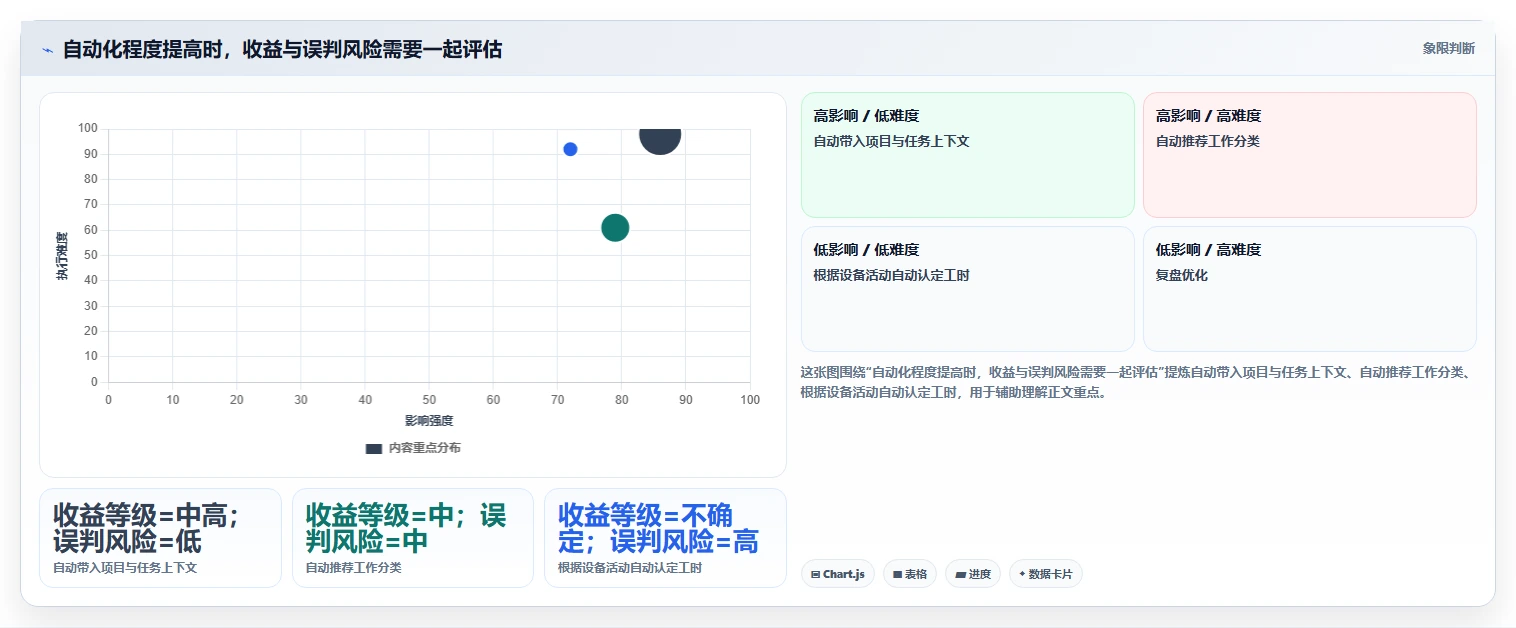Click the 数据卡片 tag chip

tap(1045, 574)
